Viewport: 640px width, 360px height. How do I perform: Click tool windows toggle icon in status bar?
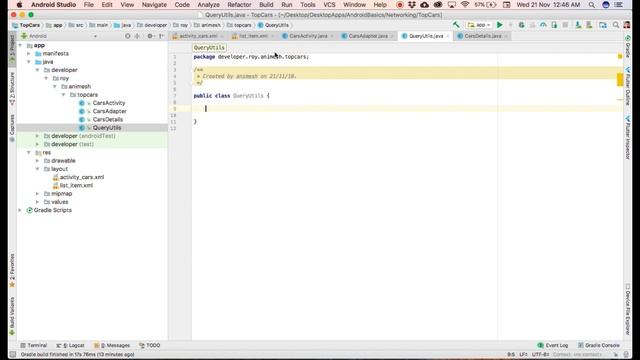pyautogui.click(x=13, y=354)
